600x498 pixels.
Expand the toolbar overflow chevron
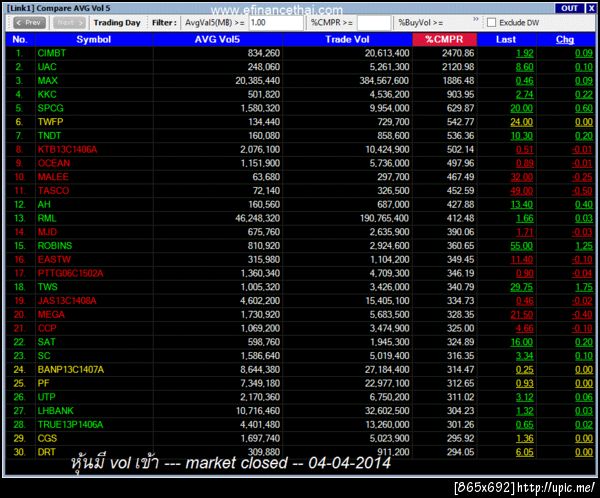(x=476, y=19)
